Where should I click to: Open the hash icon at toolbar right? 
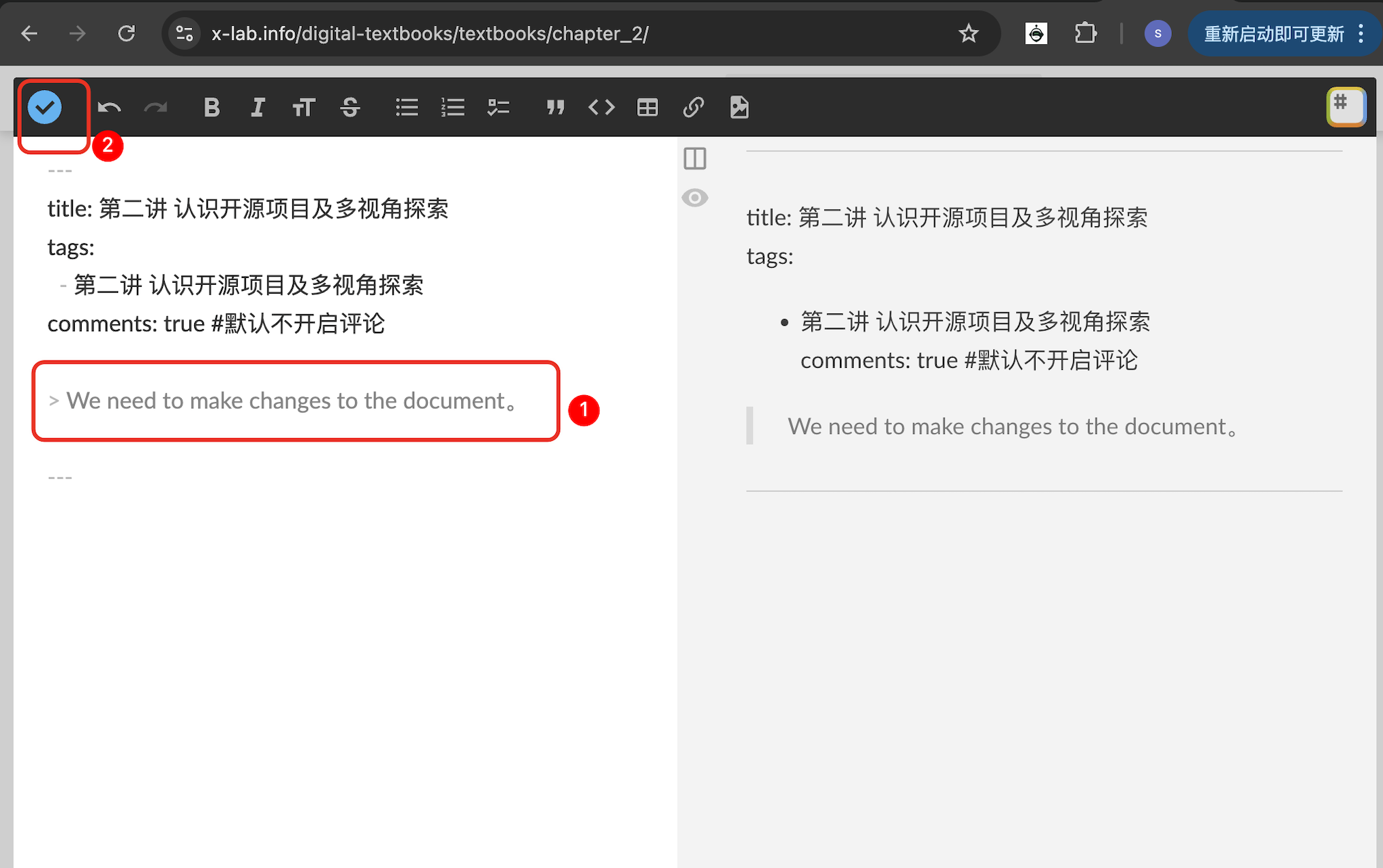pyautogui.click(x=1346, y=107)
